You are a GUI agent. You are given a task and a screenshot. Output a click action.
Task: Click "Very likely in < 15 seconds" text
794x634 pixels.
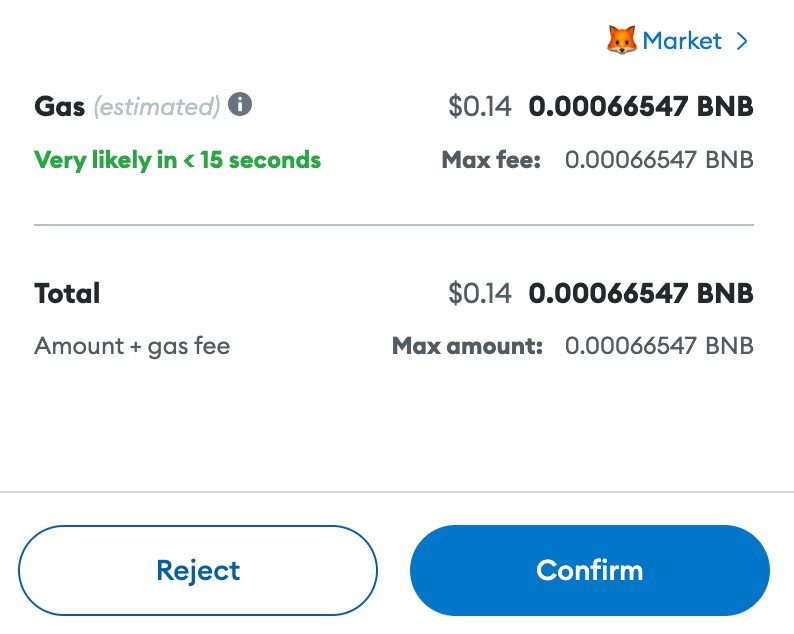click(177, 160)
